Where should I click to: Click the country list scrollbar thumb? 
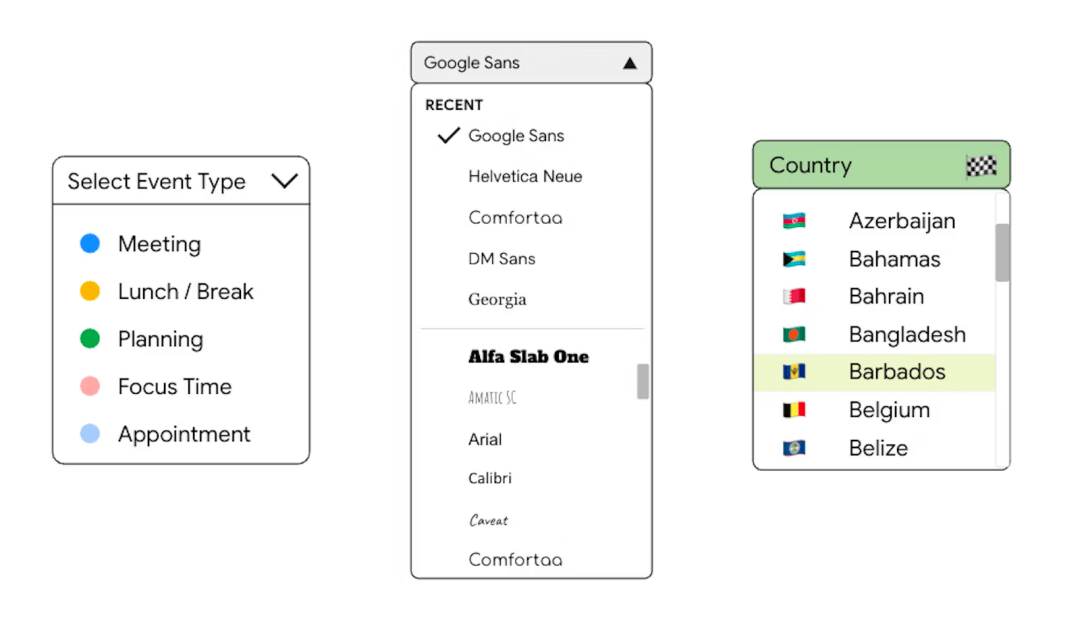click(1002, 252)
